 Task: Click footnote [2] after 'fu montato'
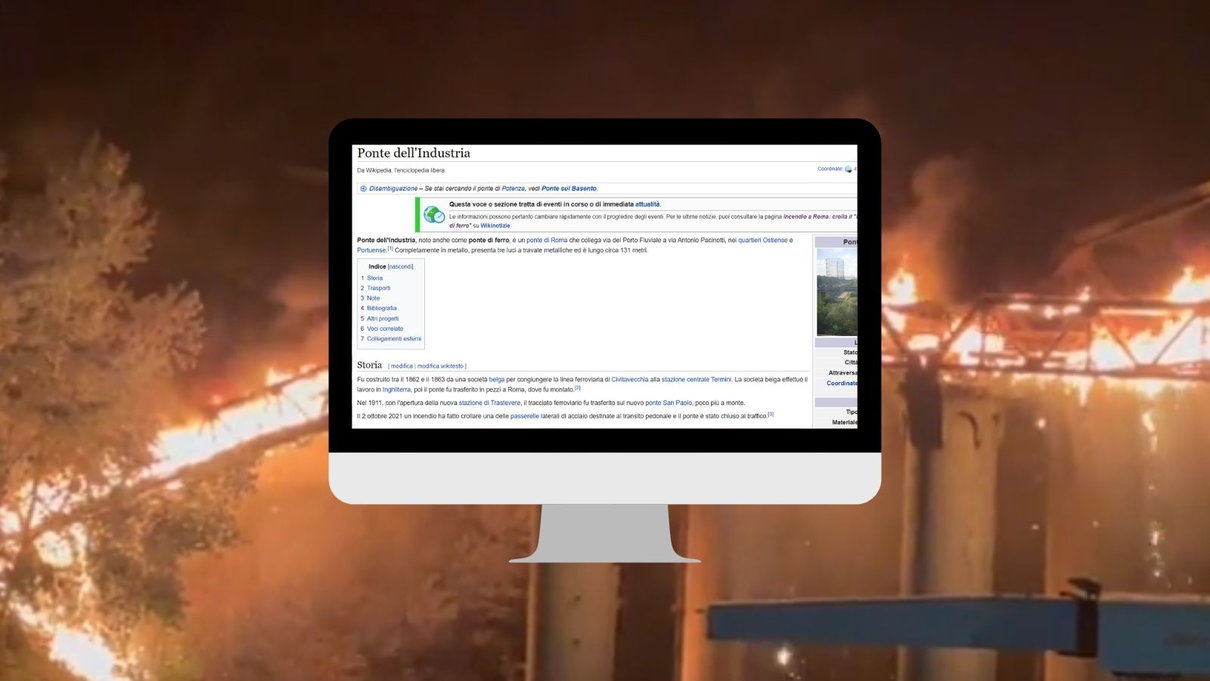[577, 388]
